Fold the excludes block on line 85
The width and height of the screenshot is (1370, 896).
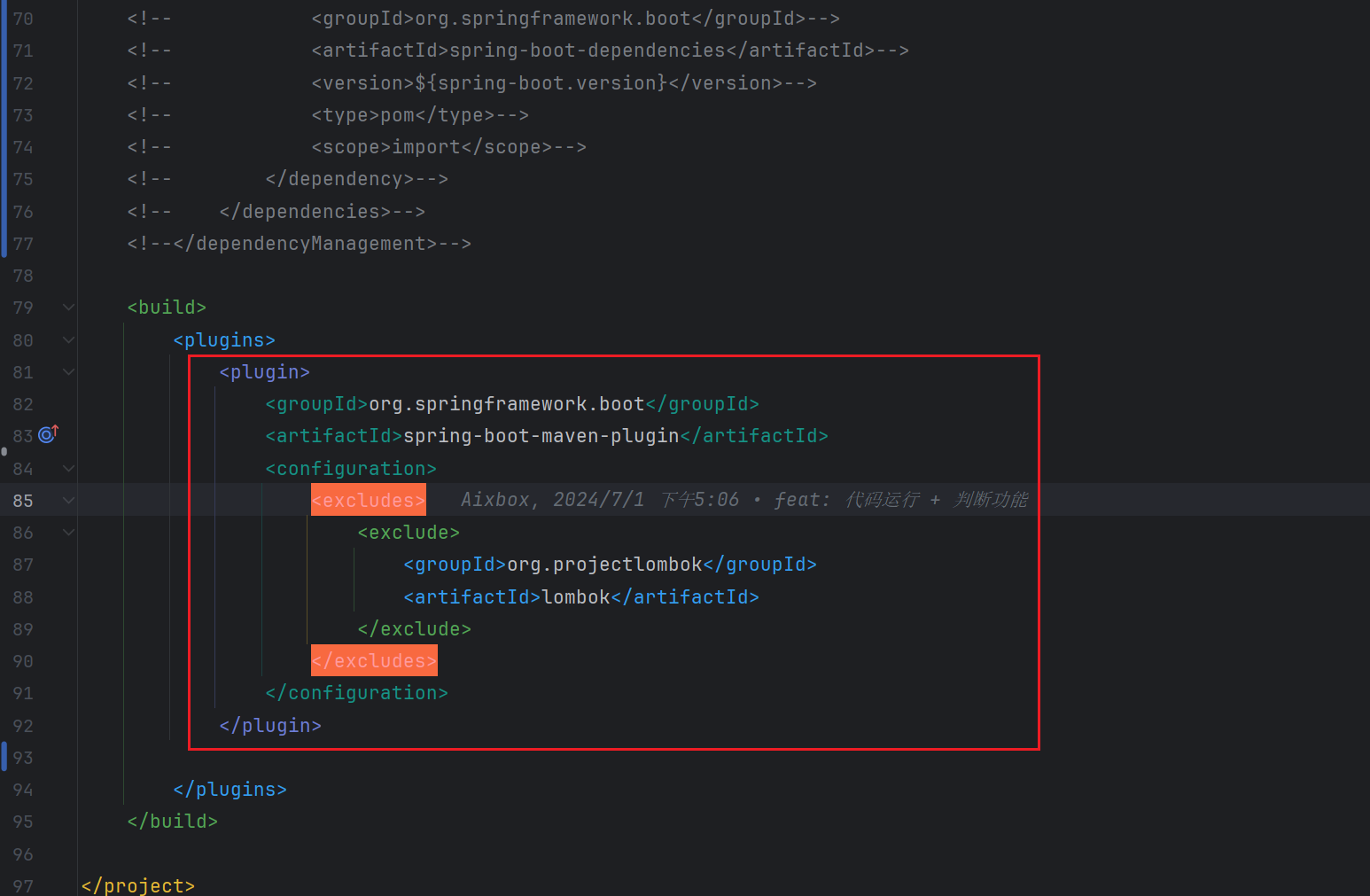68,501
